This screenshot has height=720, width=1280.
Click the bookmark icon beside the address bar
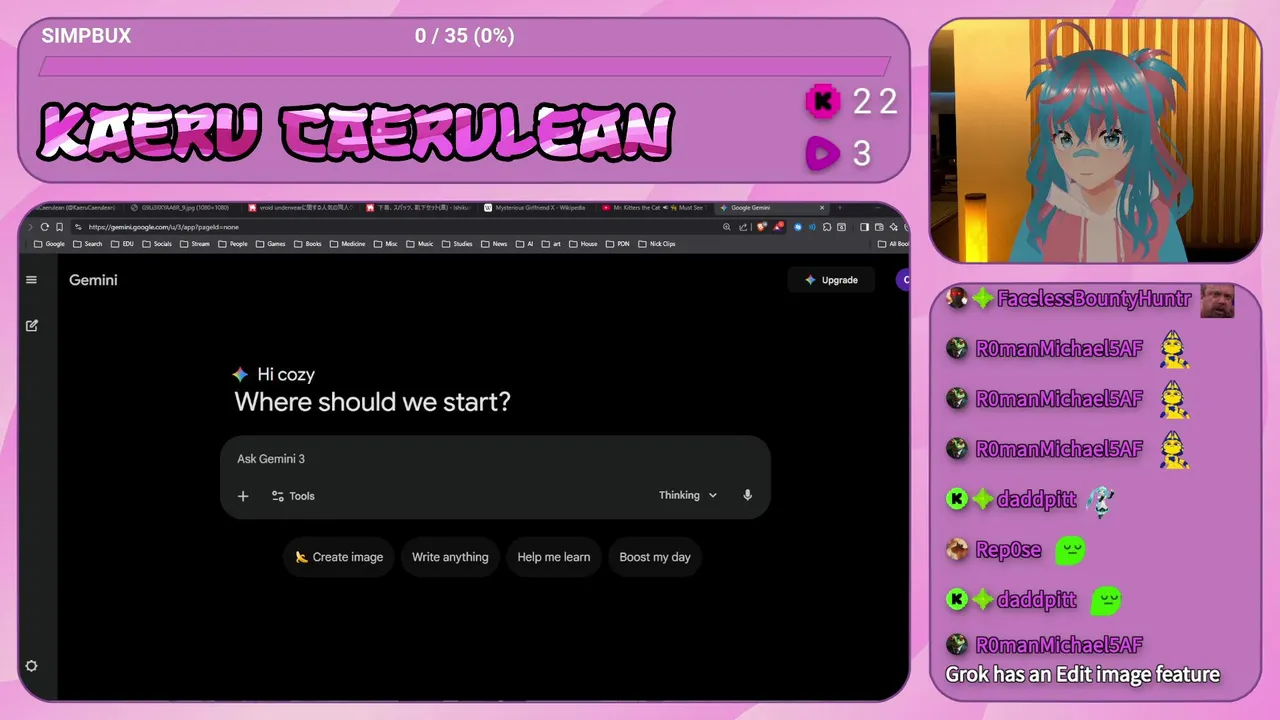pyautogui.click(x=59, y=227)
